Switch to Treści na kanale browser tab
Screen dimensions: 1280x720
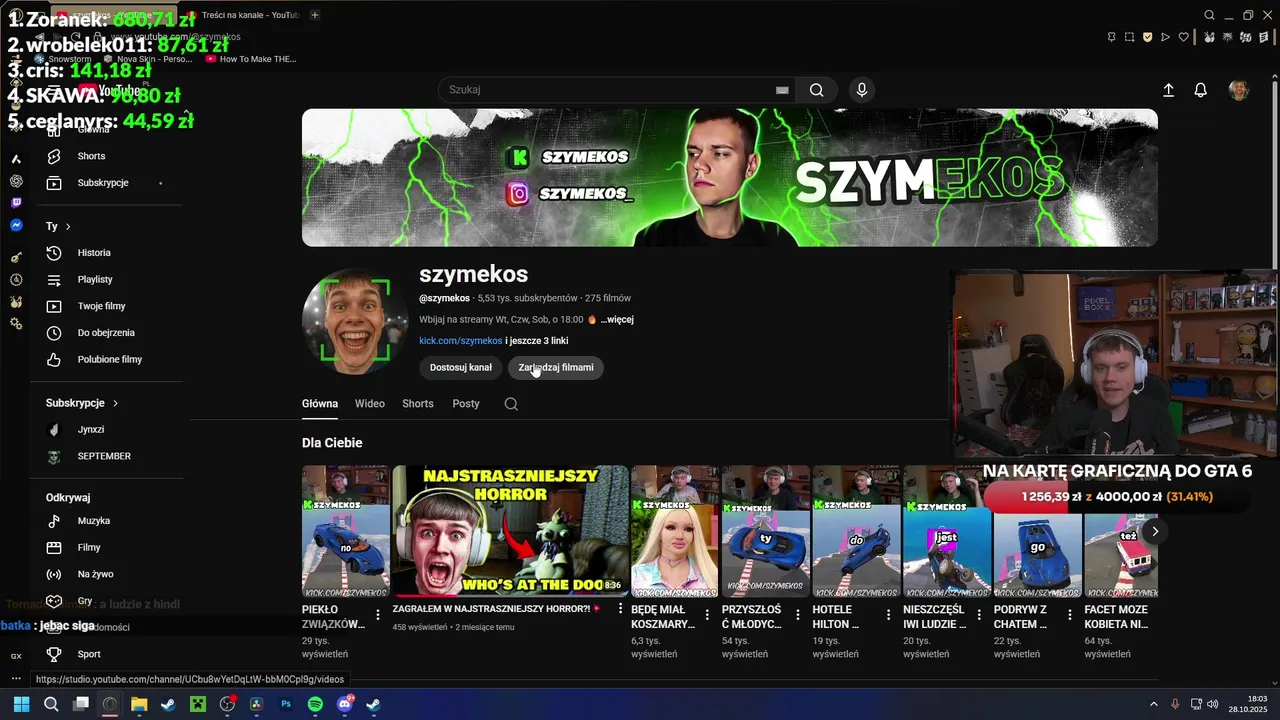243,15
